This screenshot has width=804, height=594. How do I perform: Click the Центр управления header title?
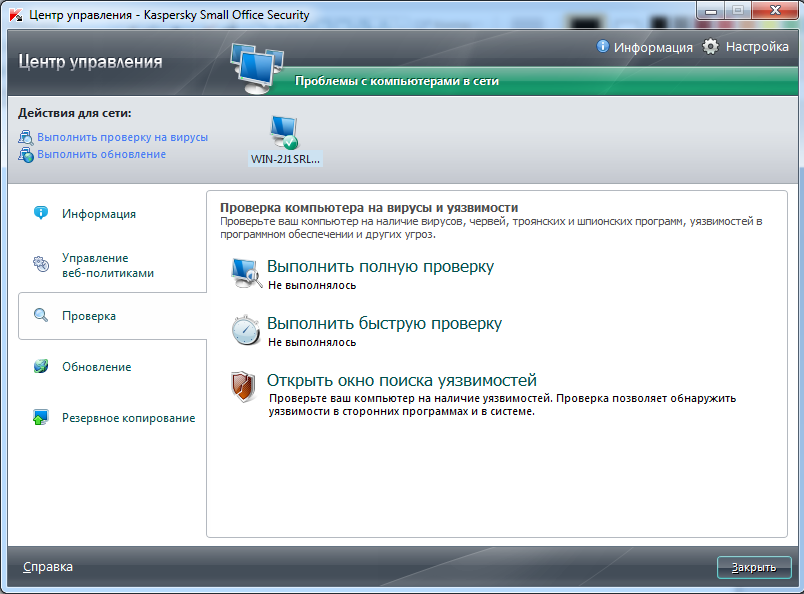point(90,62)
